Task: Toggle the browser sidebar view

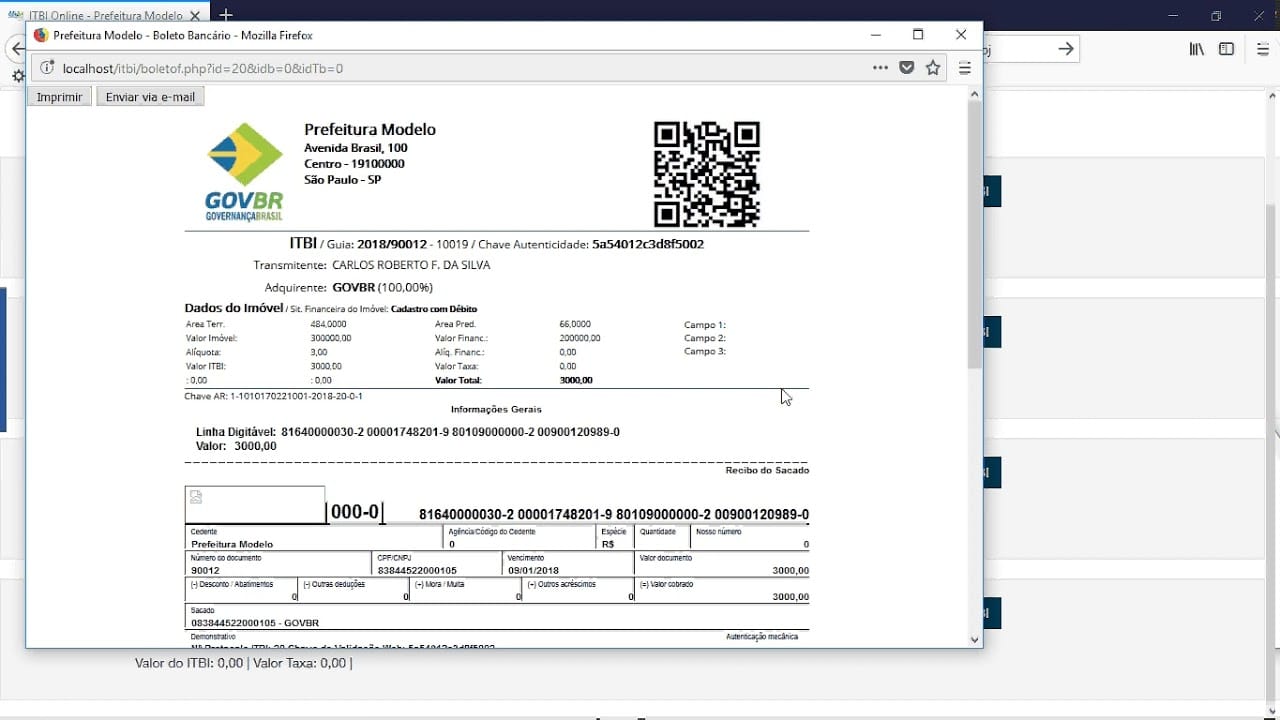Action: 1227,47
